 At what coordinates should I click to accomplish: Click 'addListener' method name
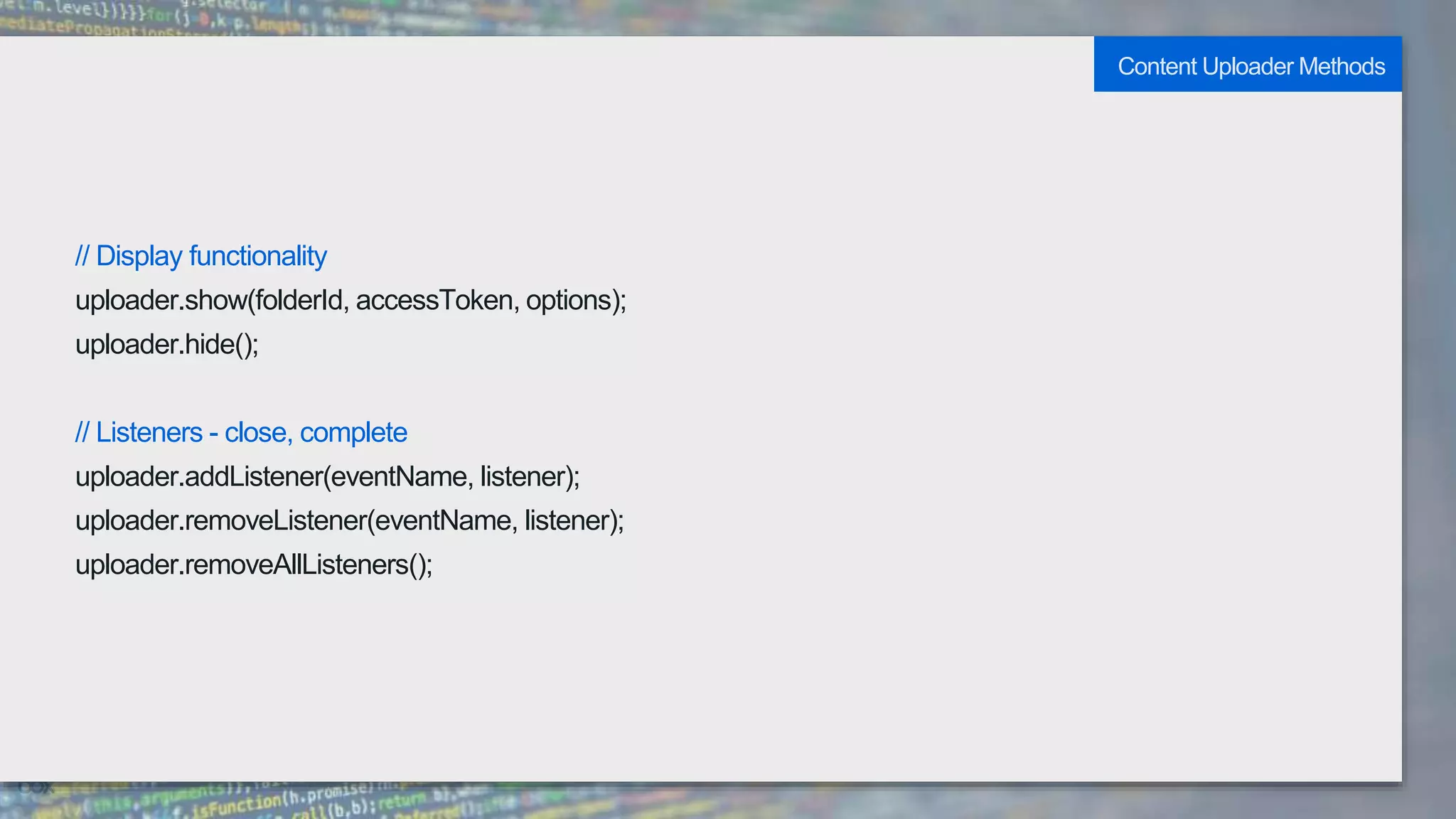click(253, 476)
